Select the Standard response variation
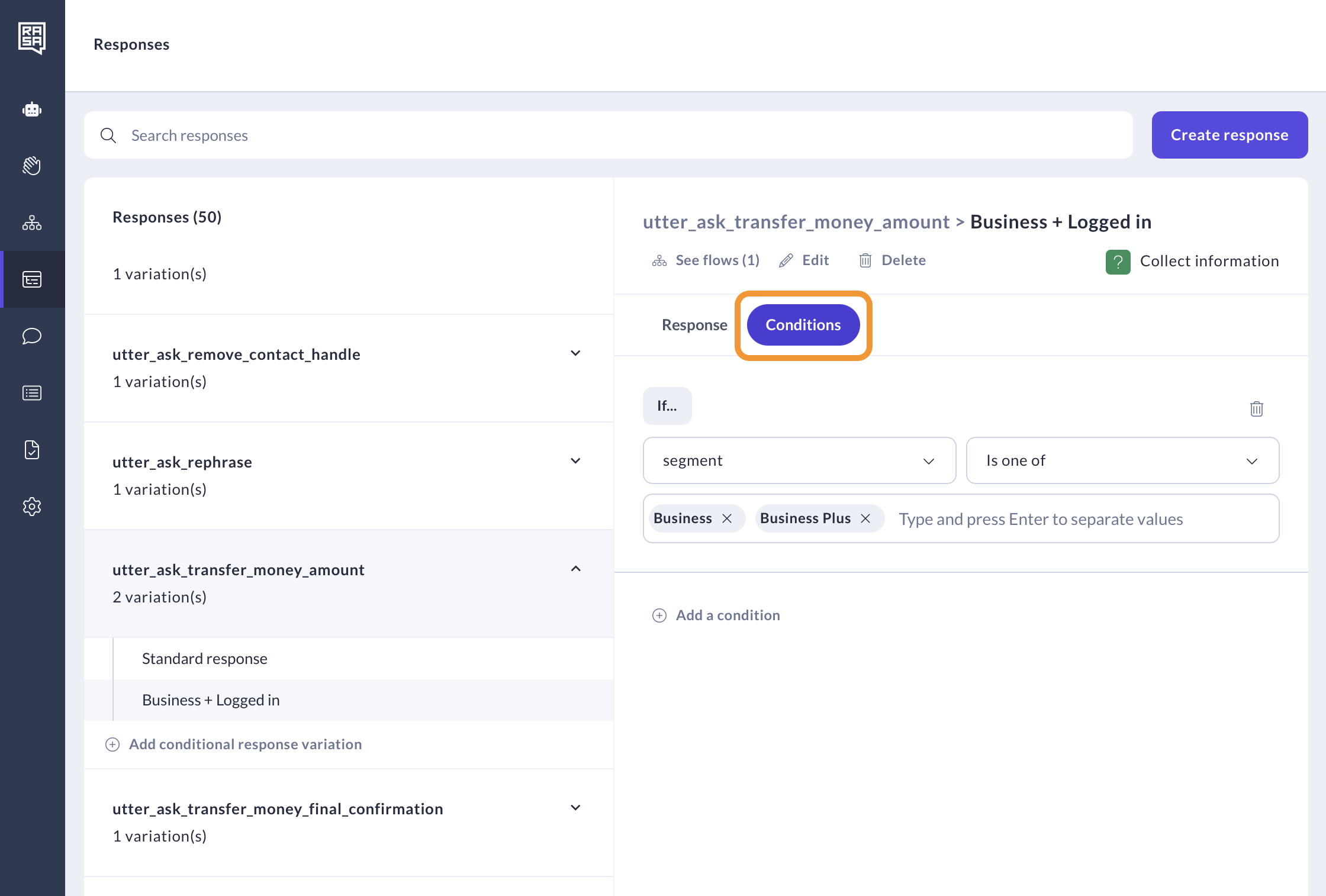Viewport: 1326px width, 896px height. pos(205,659)
